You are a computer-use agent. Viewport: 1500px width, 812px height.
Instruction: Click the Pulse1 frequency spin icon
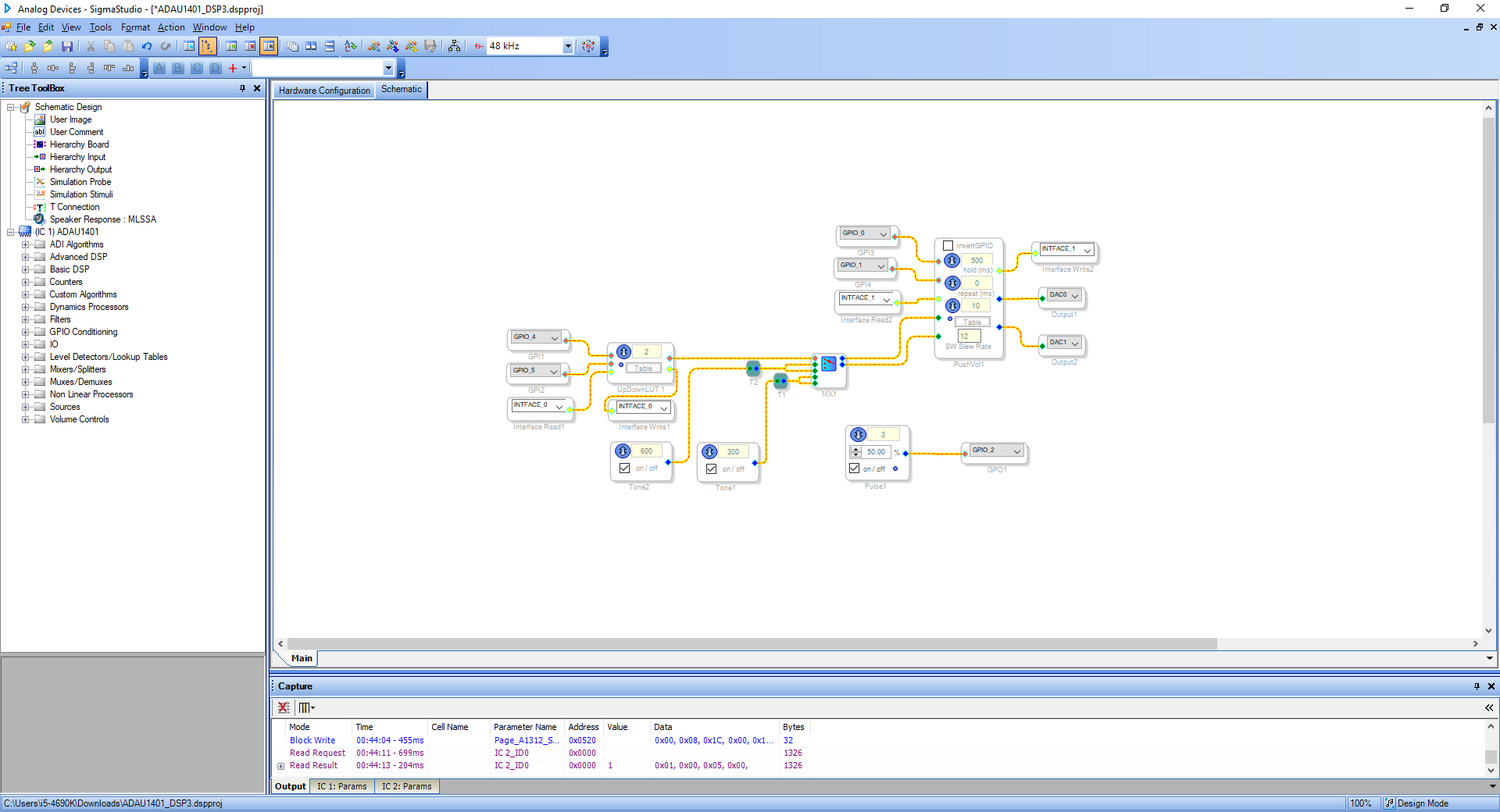(x=858, y=434)
